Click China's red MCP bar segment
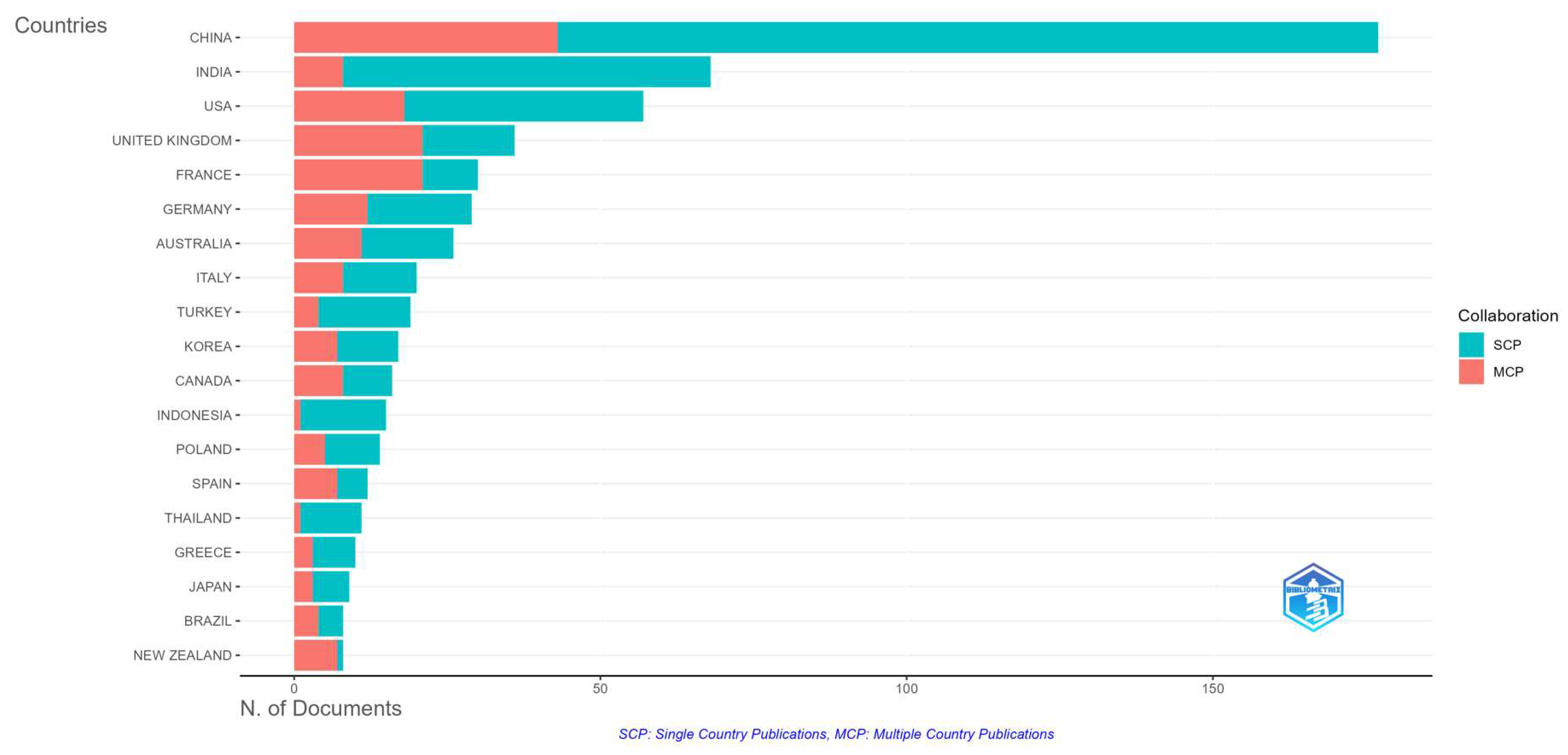The height and width of the screenshot is (755, 1568). coord(425,38)
